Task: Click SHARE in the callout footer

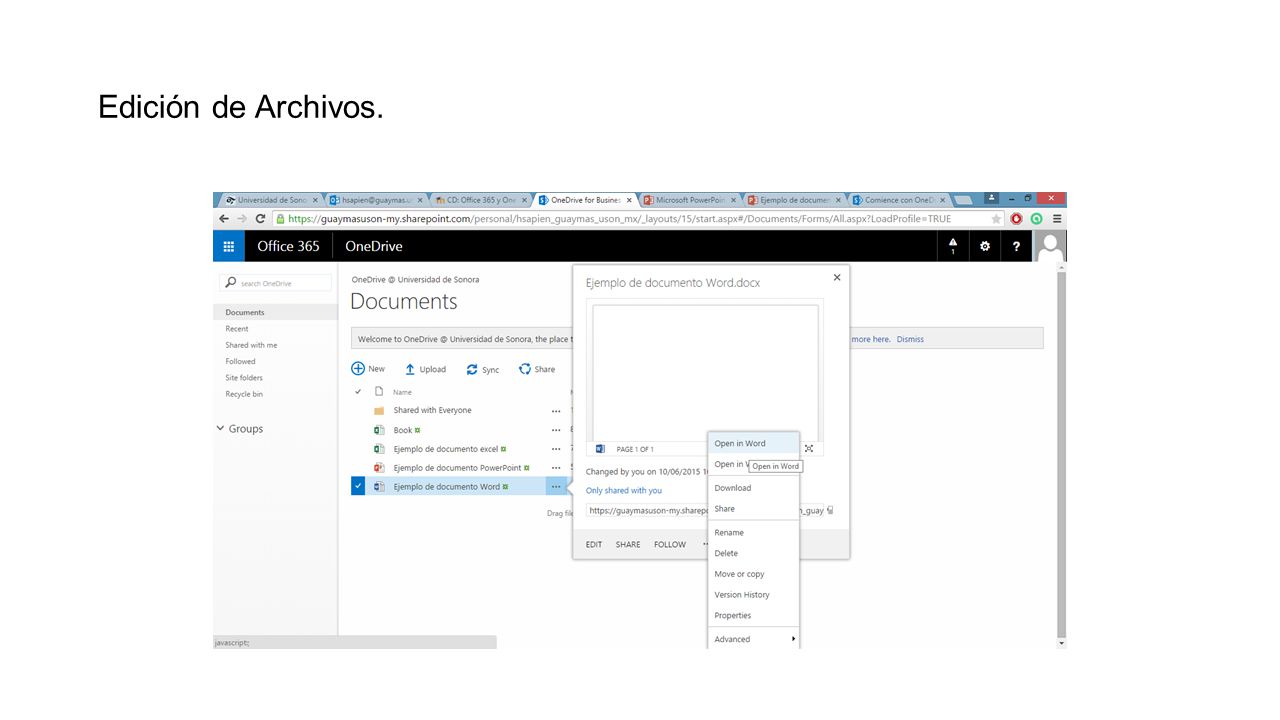Action: pos(628,545)
